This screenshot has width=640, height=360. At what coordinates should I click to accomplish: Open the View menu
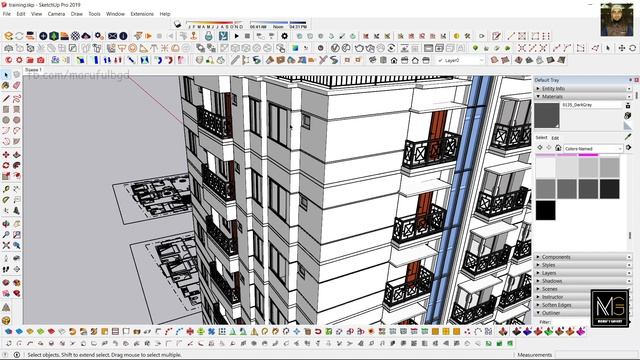click(x=36, y=14)
